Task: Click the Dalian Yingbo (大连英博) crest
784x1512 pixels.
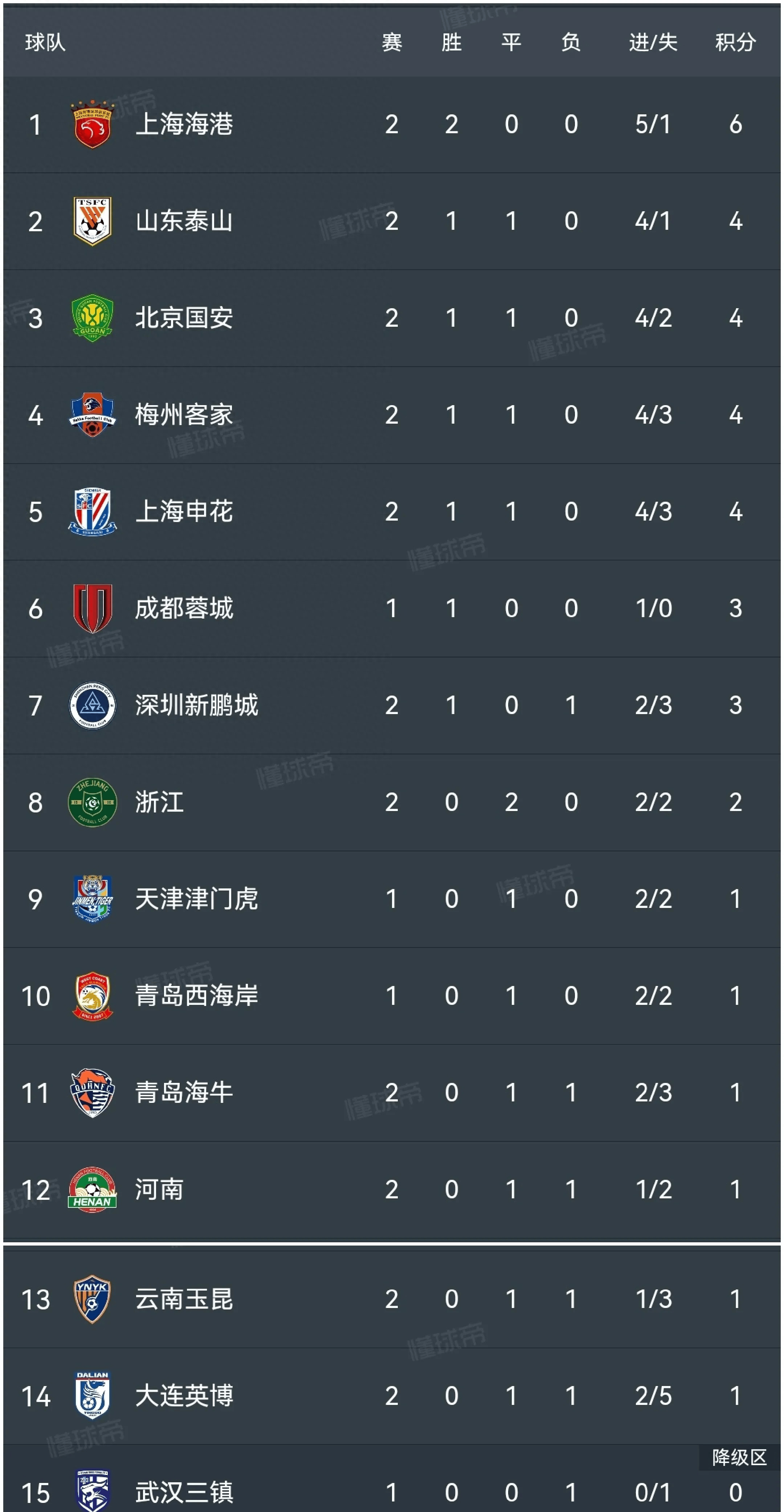Action: pos(92,1396)
